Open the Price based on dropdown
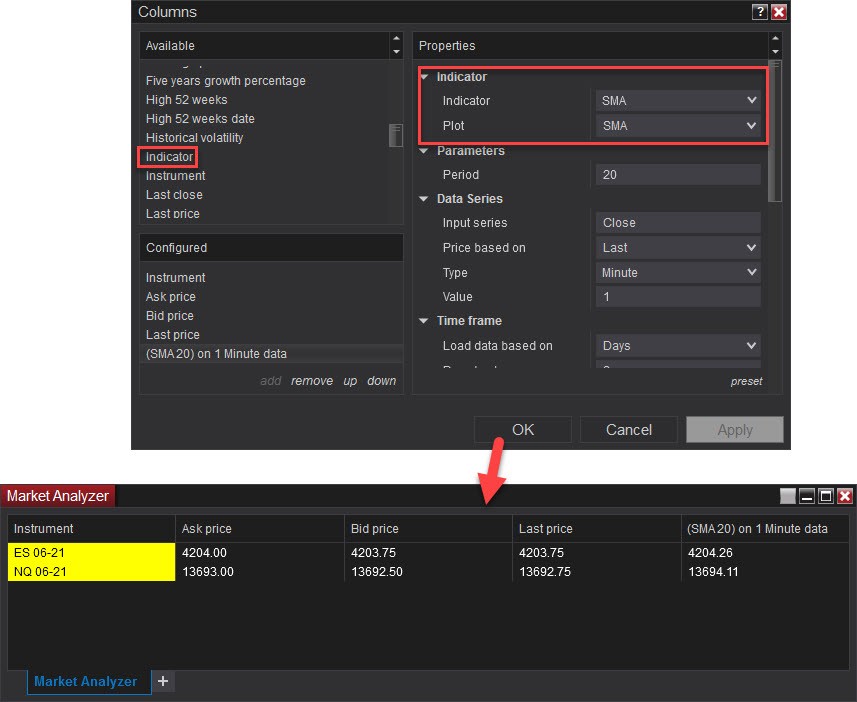The image size is (857, 702). point(678,248)
